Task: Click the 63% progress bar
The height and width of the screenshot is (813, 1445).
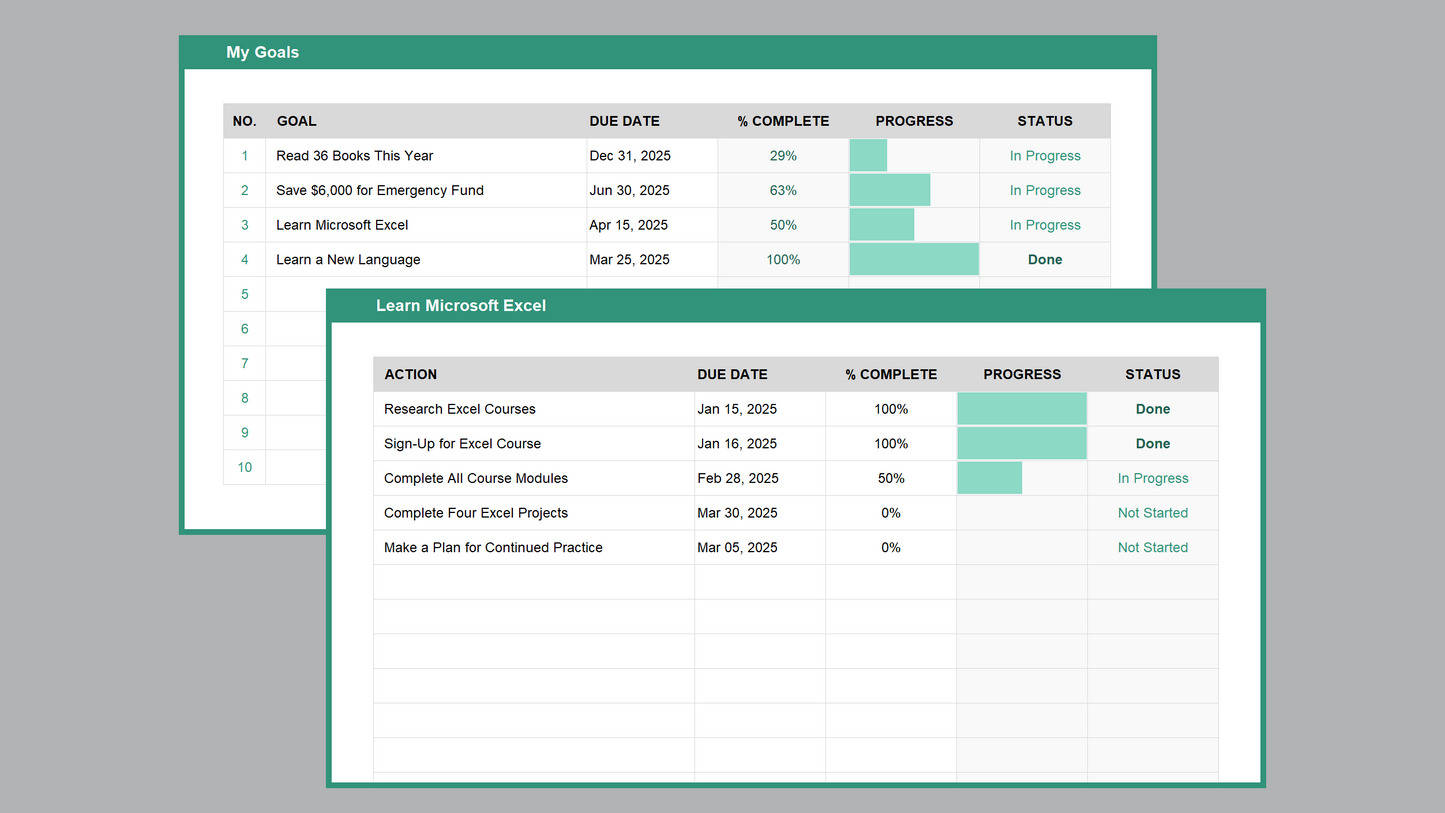Action: point(890,191)
